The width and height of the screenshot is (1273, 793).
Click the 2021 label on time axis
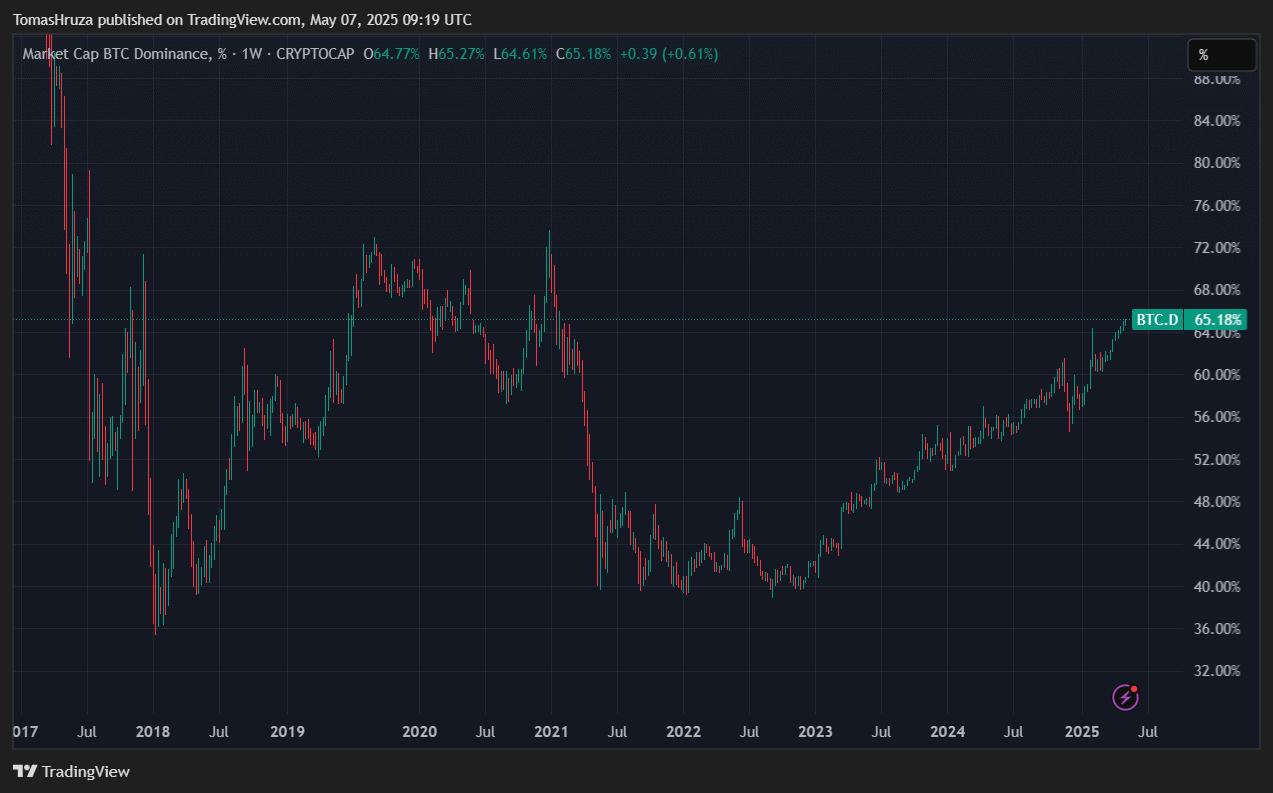pos(551,732)
